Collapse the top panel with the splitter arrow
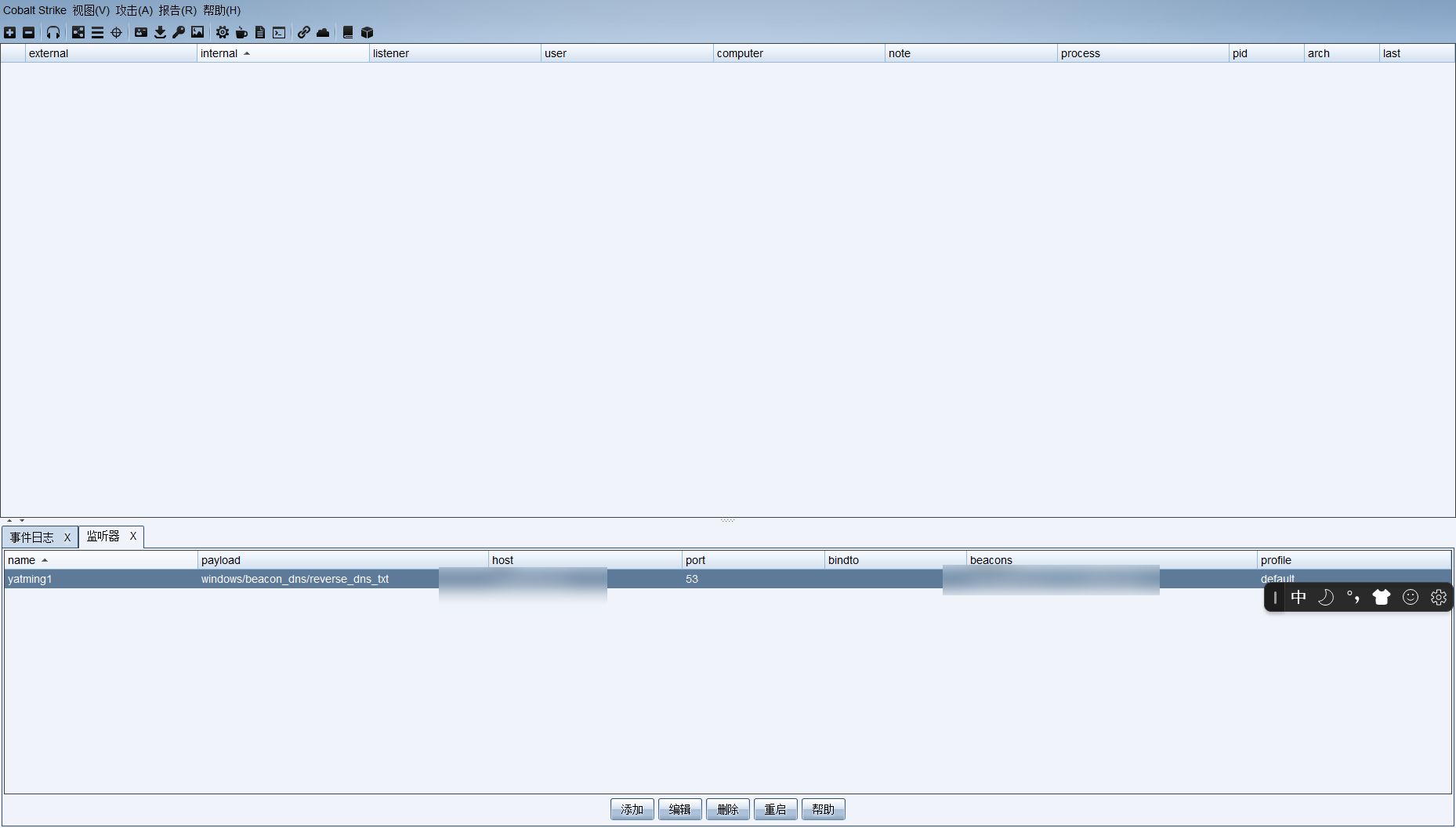 tap(10, 519)
